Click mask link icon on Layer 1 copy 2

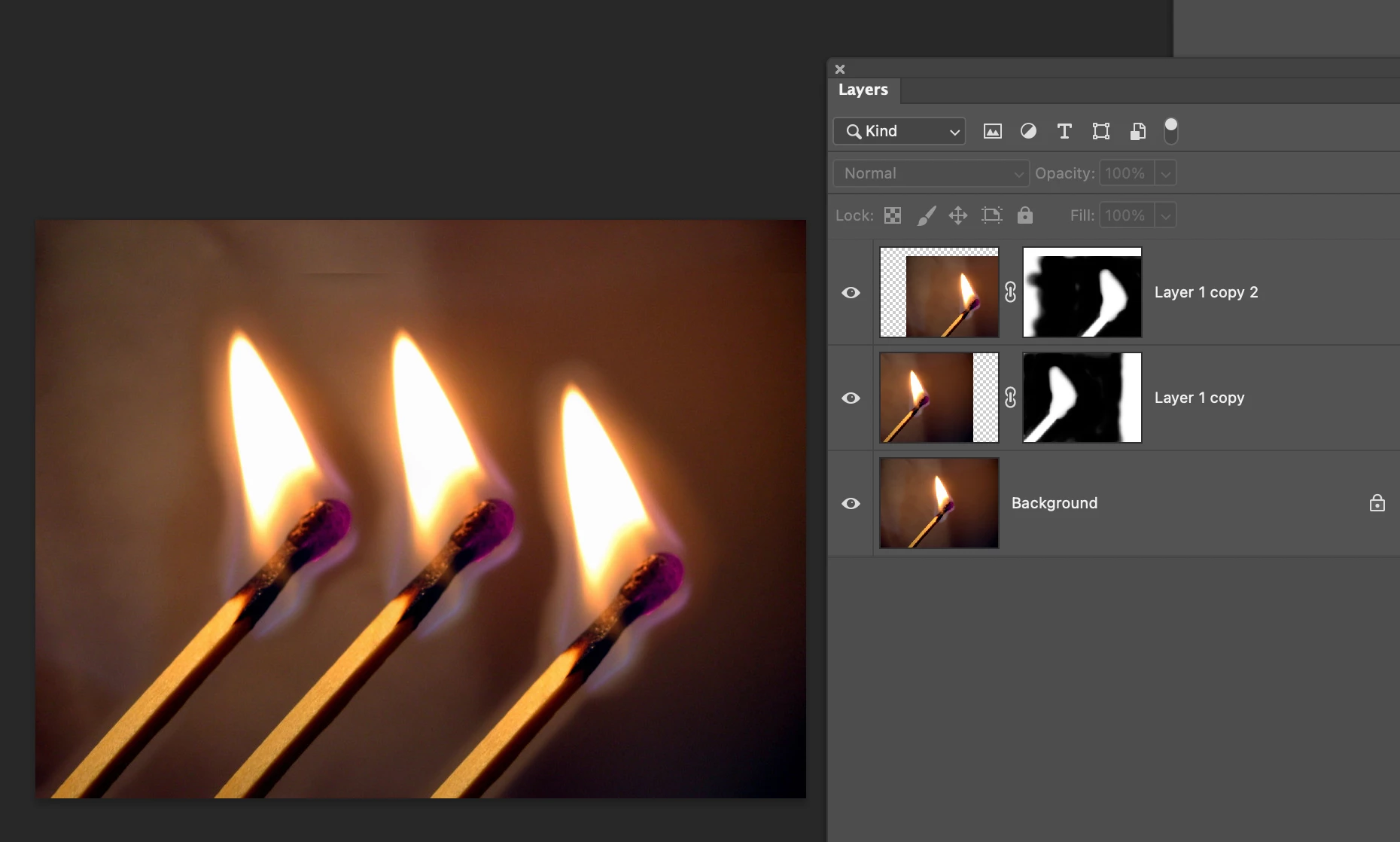(1010, 292)
